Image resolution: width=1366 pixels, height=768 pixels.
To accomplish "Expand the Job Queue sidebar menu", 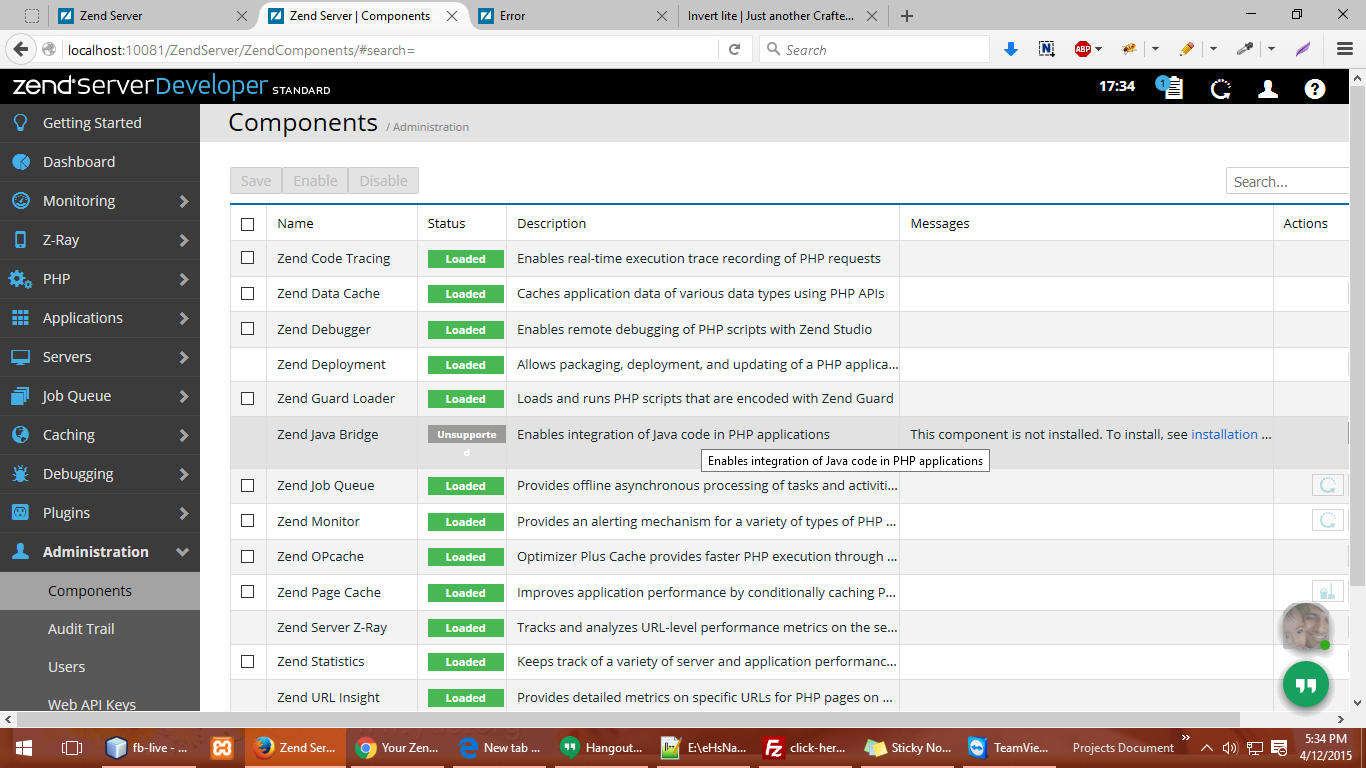I will 100,396.
